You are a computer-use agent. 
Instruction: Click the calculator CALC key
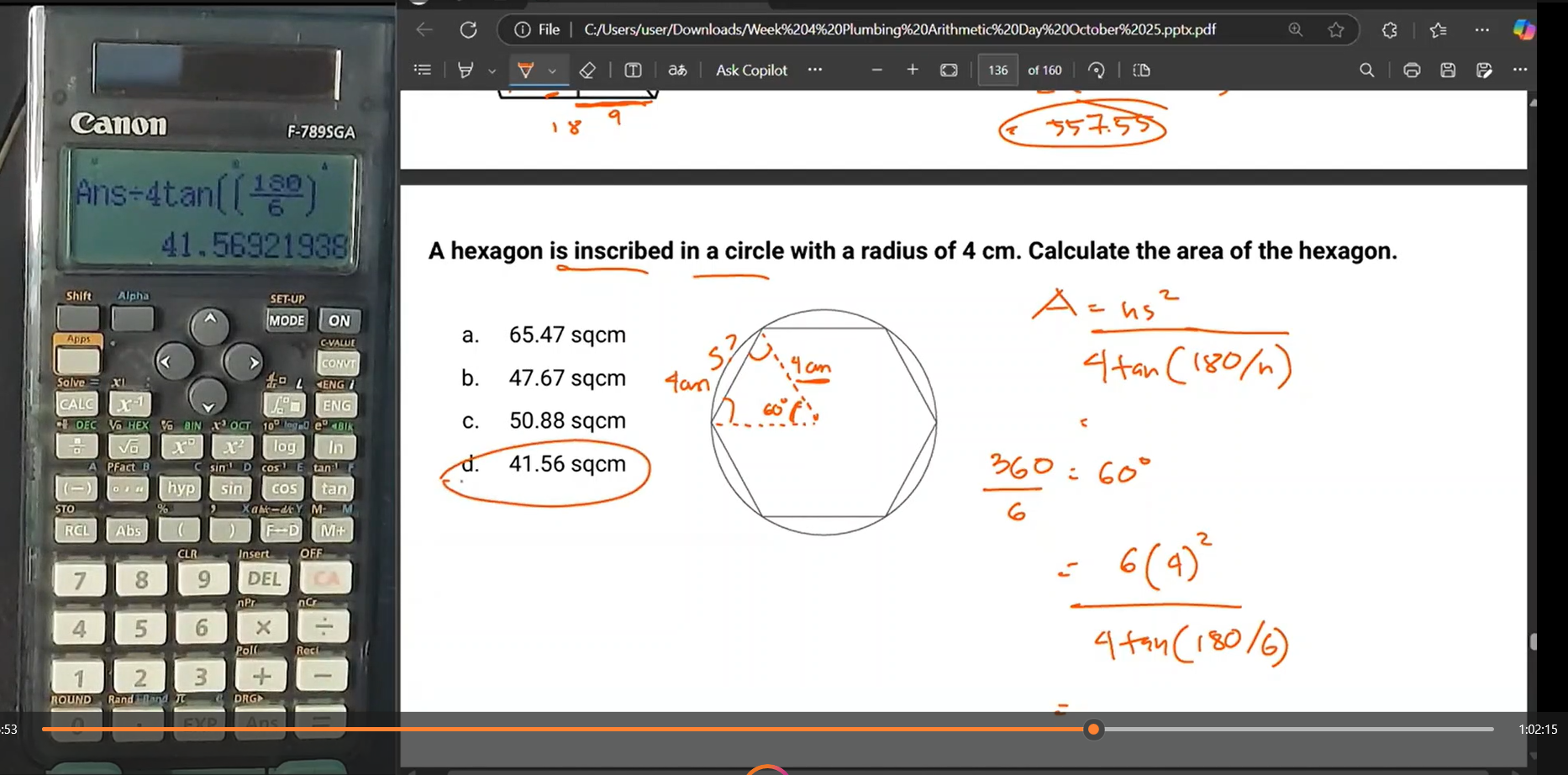coord(76,404)
